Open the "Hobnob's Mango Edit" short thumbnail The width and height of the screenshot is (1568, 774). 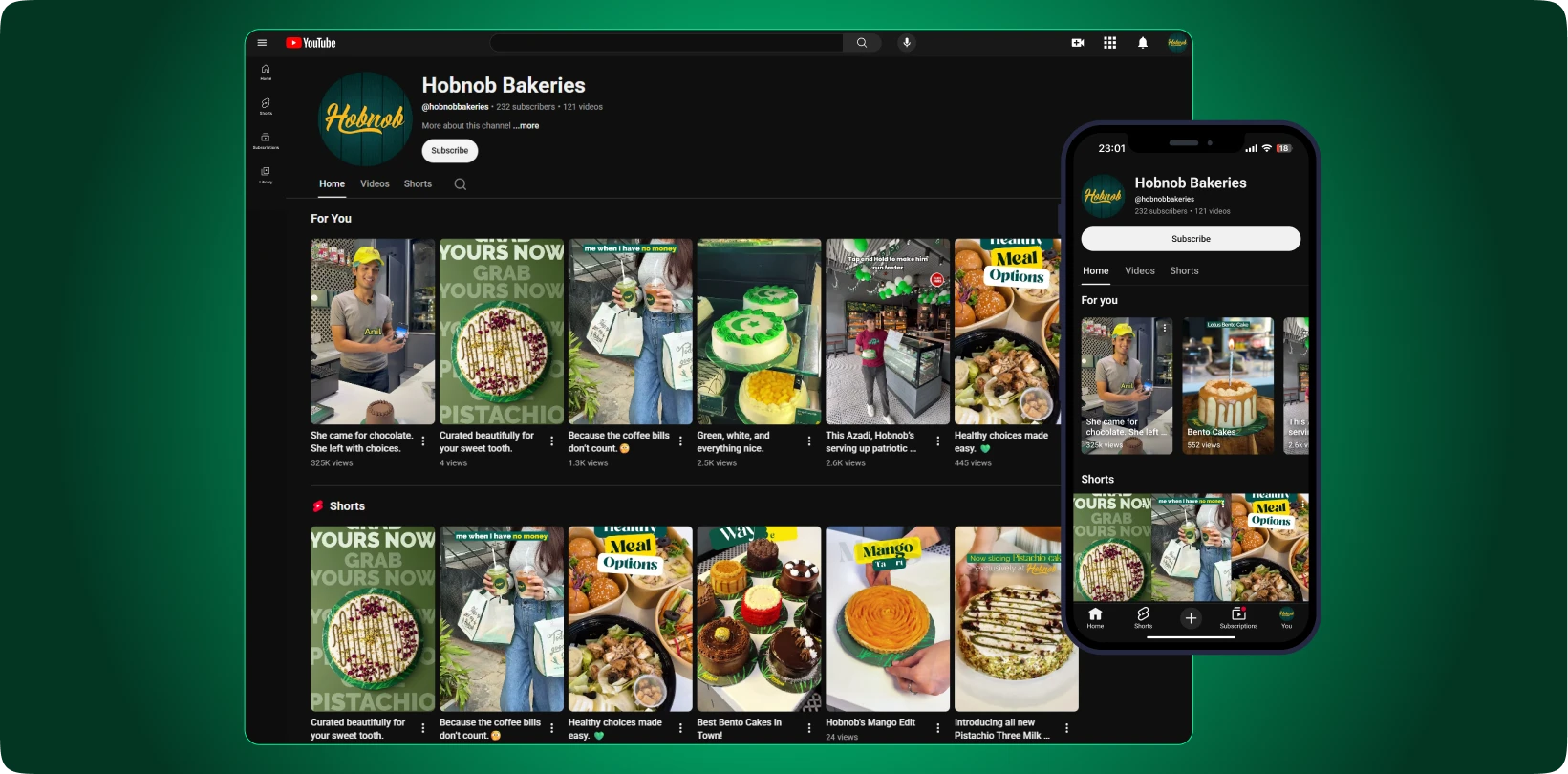[888, 619]
